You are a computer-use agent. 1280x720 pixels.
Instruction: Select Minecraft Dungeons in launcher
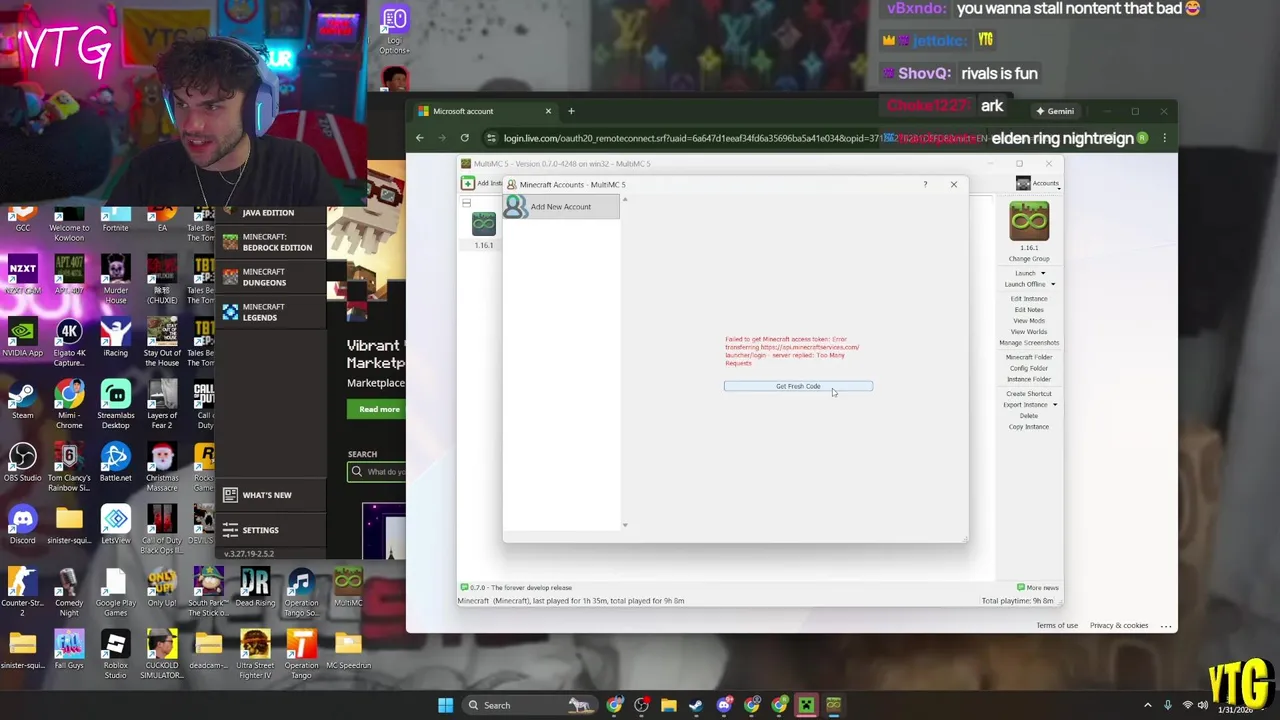tap(269, 278)
